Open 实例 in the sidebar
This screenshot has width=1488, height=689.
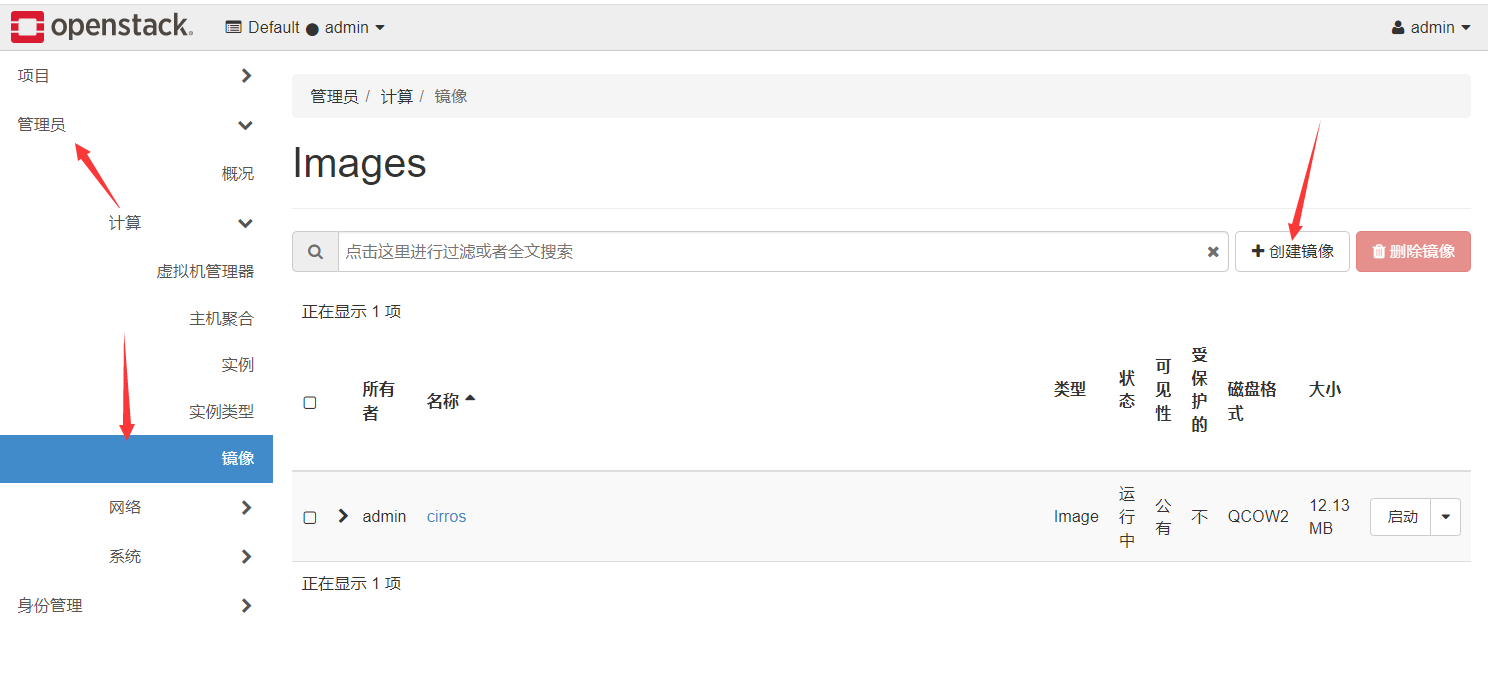tap(238, 365)
